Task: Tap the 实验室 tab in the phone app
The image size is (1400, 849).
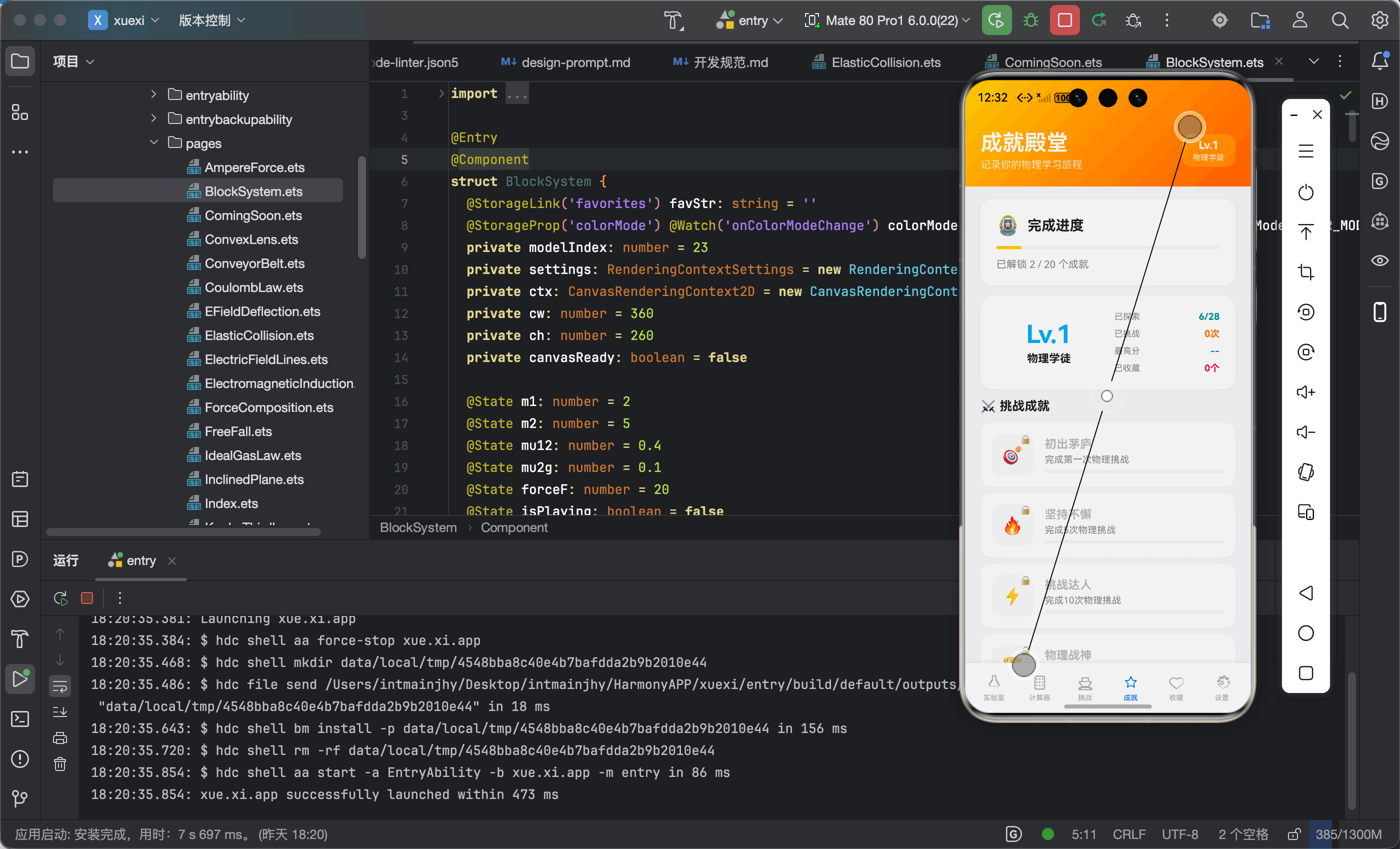Action: [994, 687]
